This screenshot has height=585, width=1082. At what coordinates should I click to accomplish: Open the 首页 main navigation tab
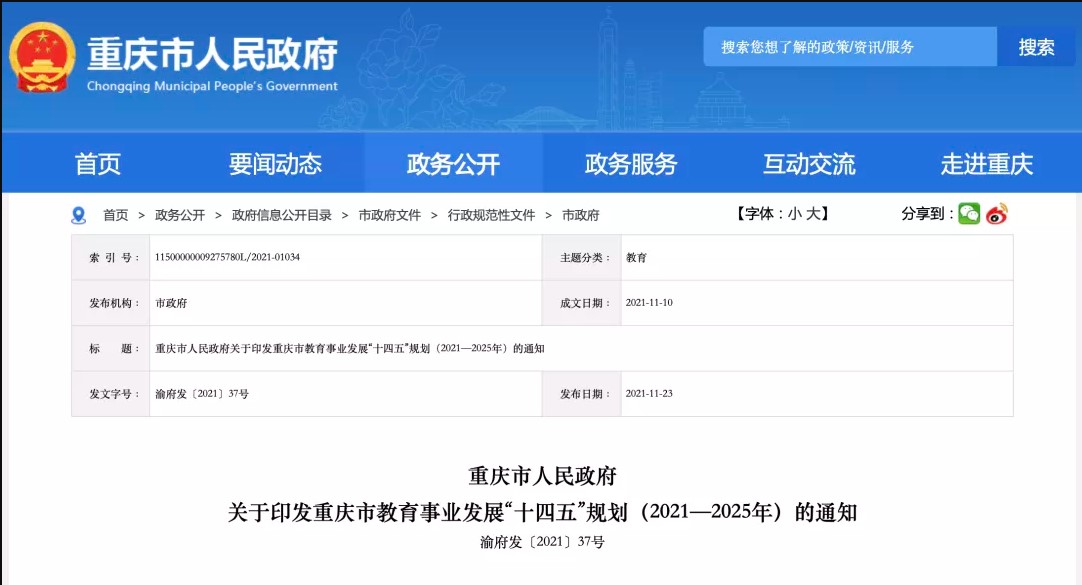[x=98, y=164]
